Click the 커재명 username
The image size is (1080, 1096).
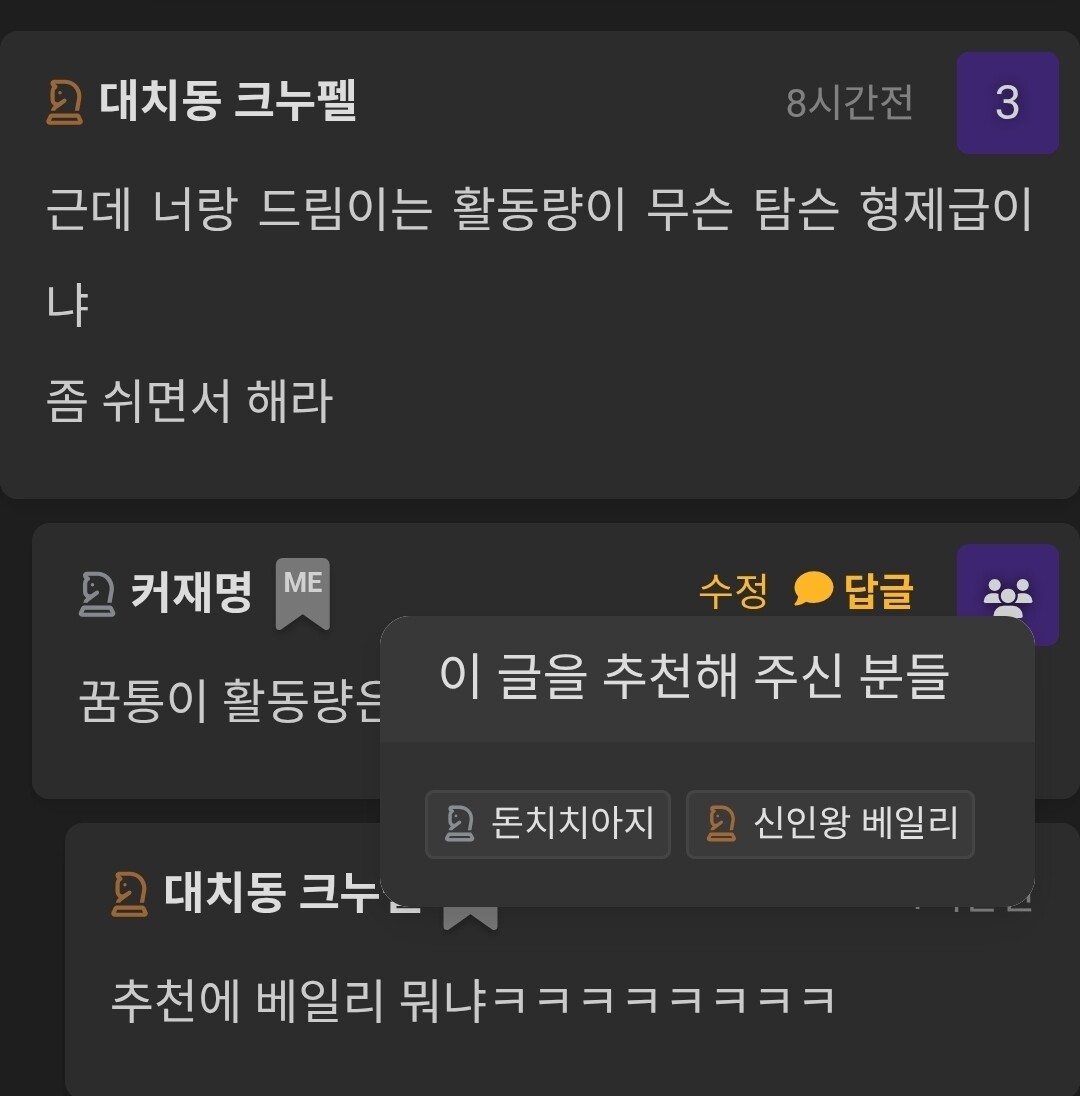pyautogui.click(x=192, y=593)
